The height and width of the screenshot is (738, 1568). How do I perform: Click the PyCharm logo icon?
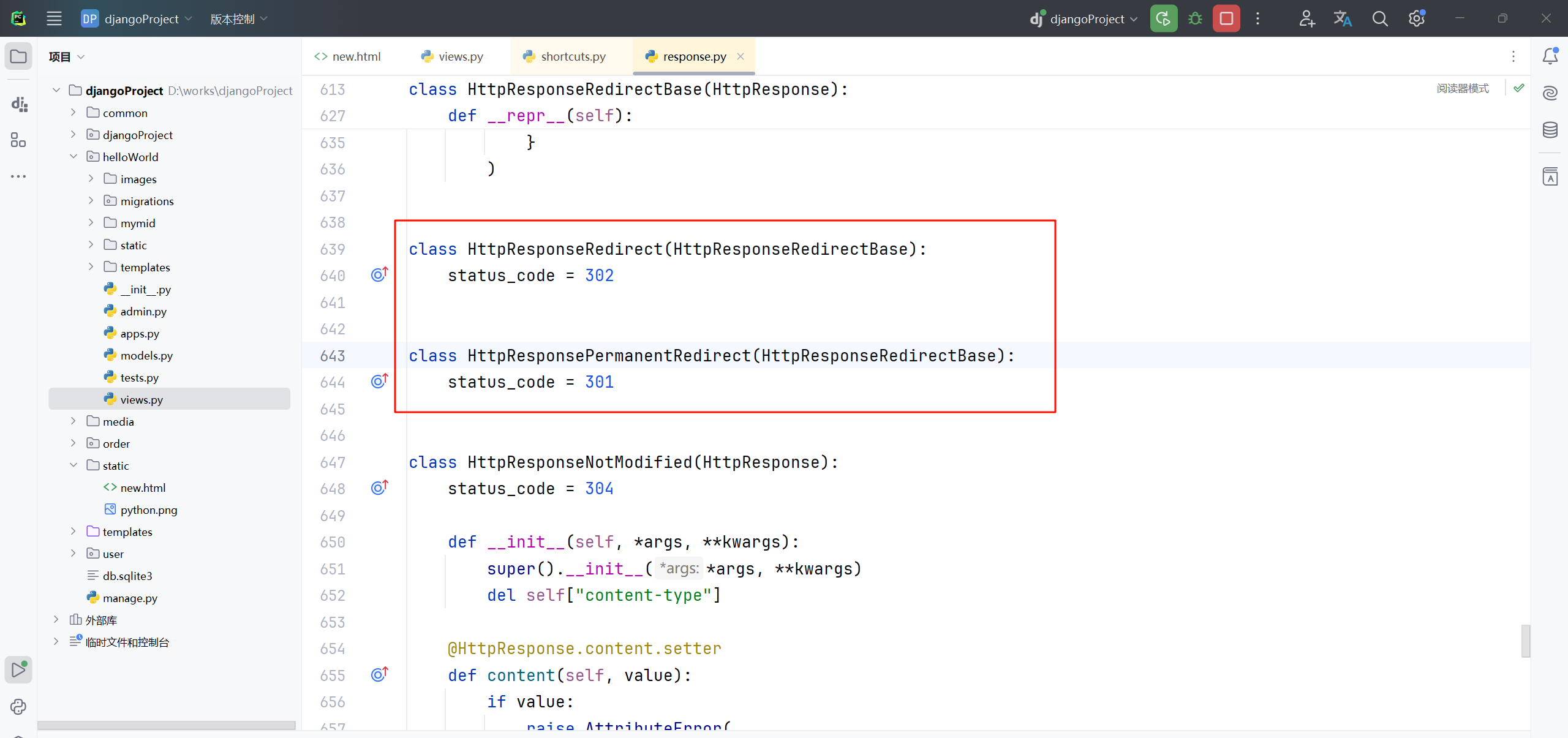18,18
